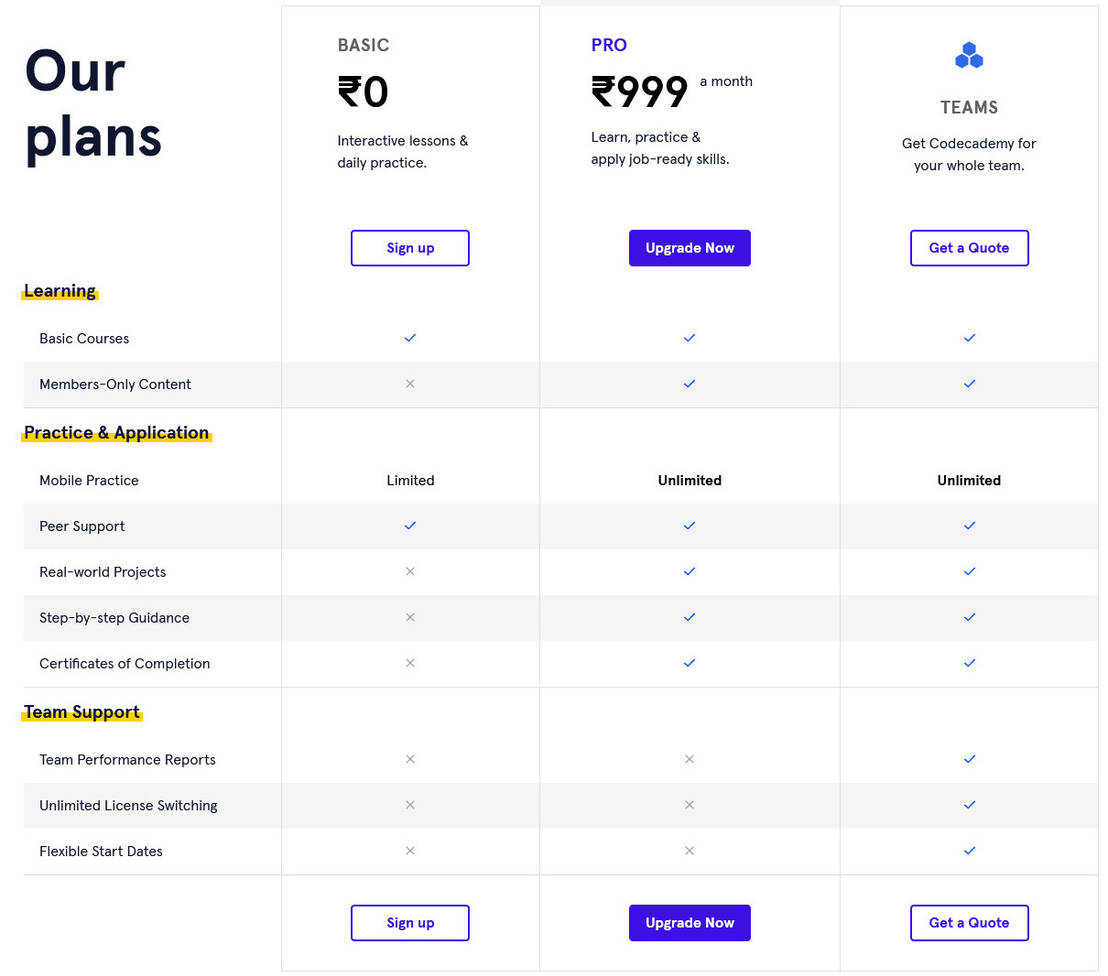Click the X for Members-Only Content under BASIC
1108x976 pixels.
(x=410, y=383)
